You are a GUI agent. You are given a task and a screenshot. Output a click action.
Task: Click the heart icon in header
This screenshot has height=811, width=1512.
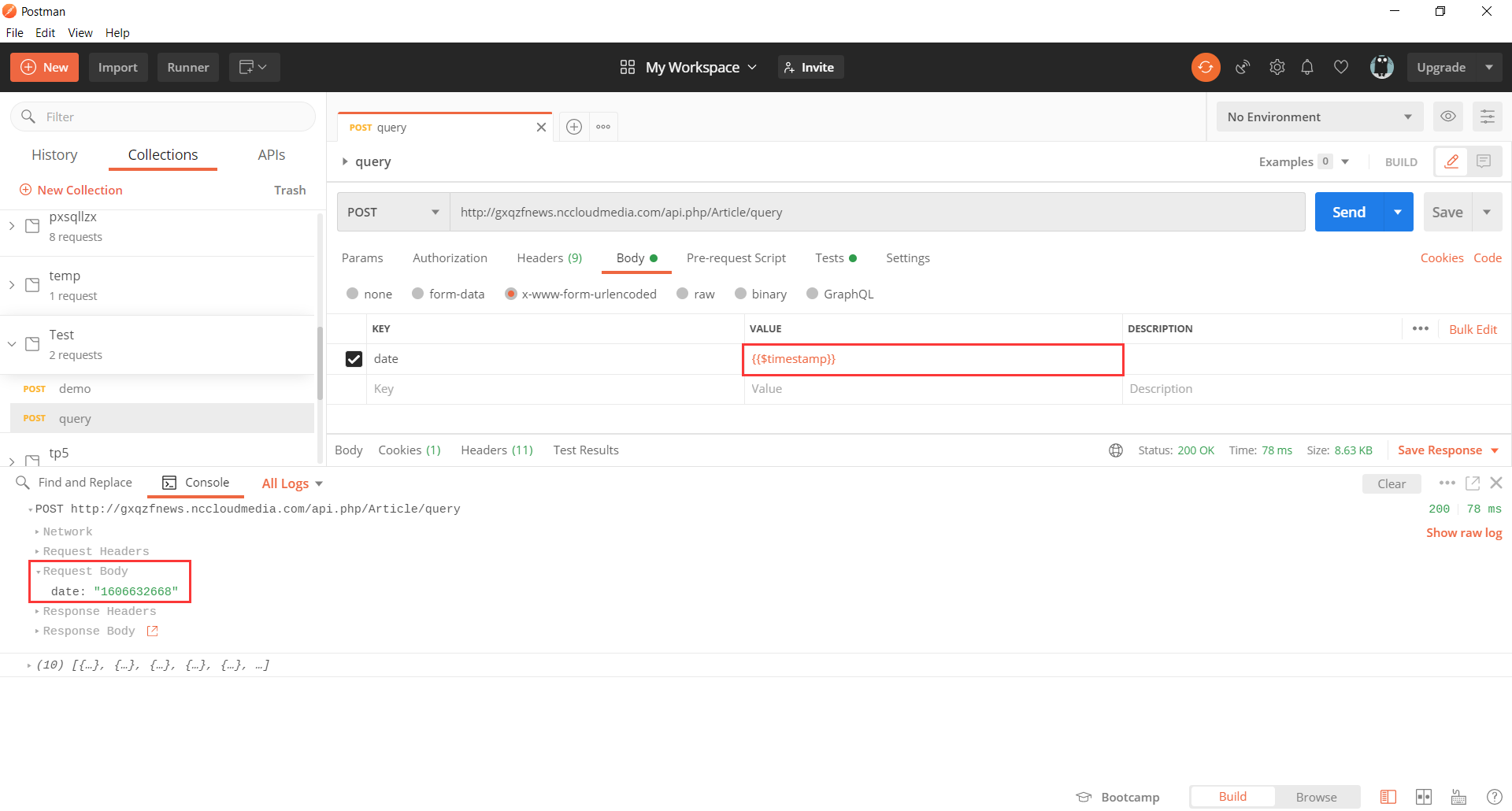(1341, 68)
